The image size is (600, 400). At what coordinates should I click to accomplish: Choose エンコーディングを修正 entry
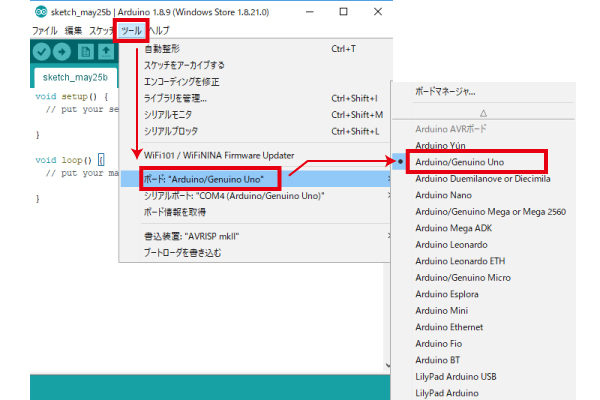(x=256, y=82)
